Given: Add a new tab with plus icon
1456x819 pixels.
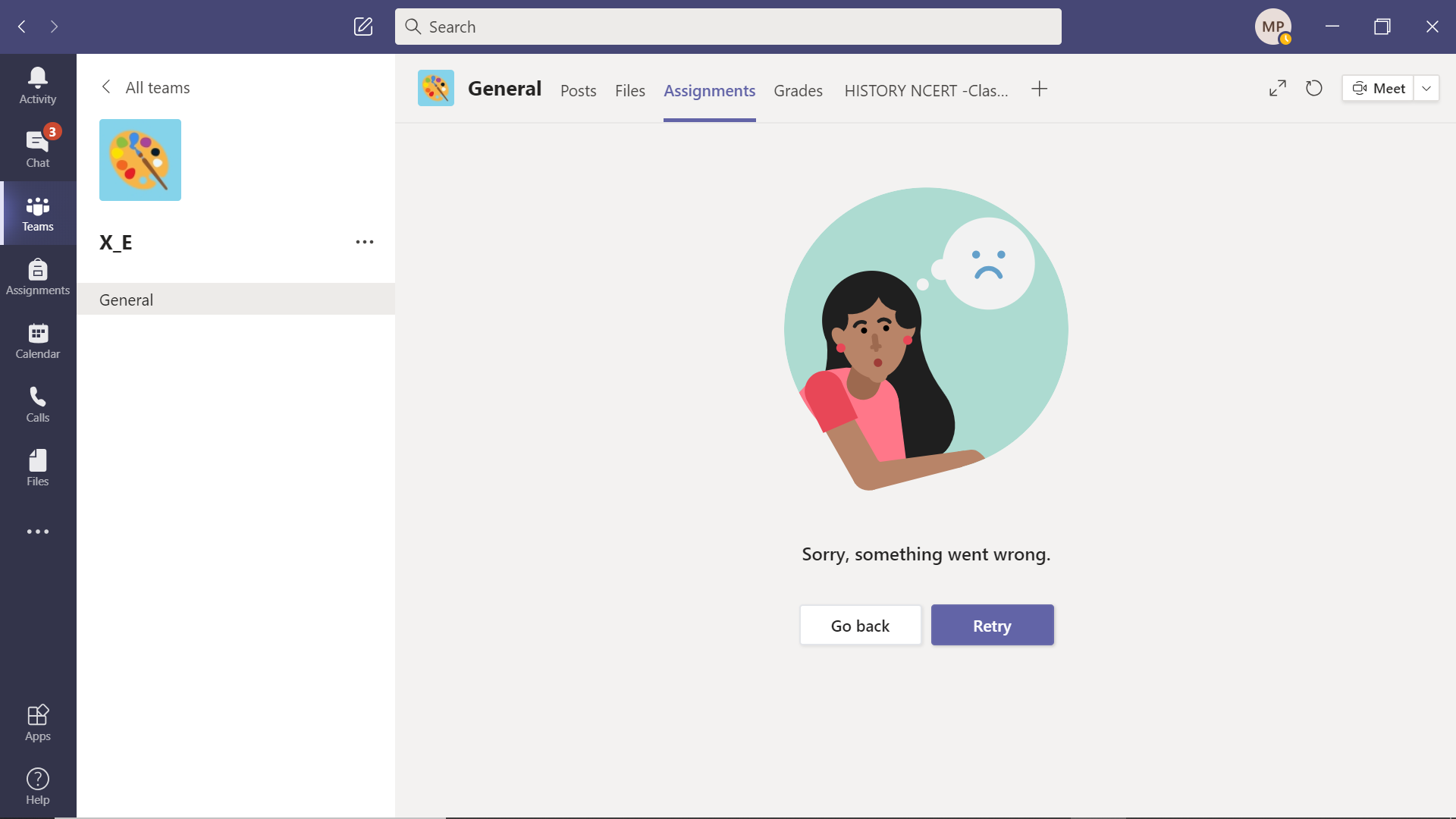Looking at the screenshot, I should 1040,89.
